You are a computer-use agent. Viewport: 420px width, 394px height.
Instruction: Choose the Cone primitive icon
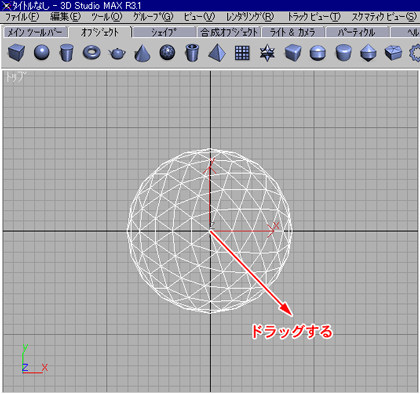pos(142,53)
